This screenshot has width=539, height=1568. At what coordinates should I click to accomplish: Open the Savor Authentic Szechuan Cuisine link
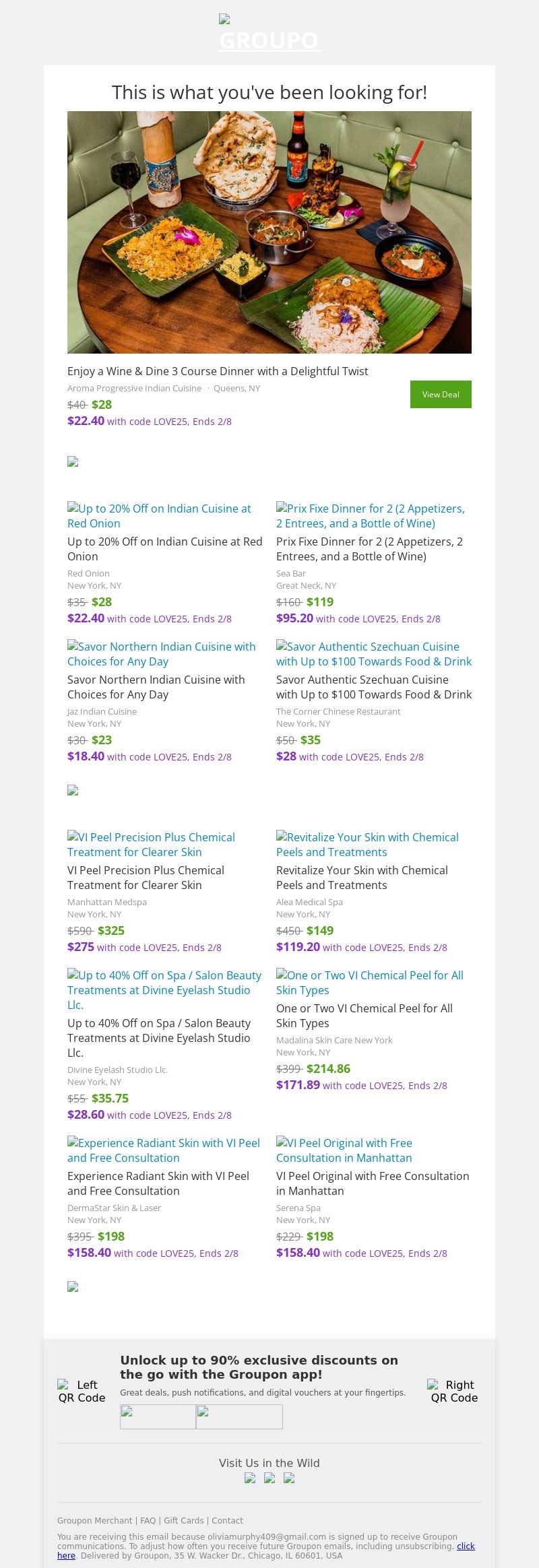(373, 654)
